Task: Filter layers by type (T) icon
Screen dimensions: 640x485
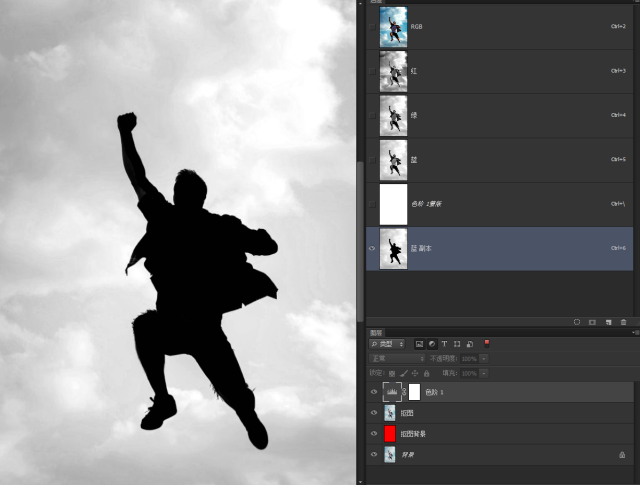Action: pyautogui.click(x=444, y=344)
